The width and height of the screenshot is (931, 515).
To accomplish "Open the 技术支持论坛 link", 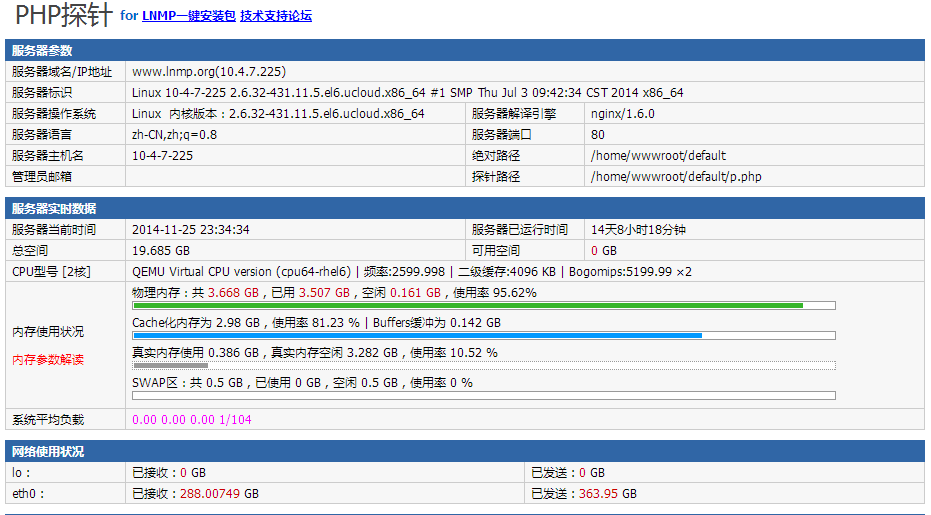I will point(276,16).
